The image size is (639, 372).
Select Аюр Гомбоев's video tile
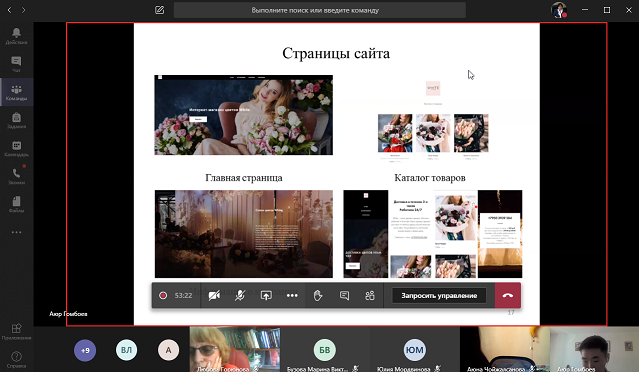click(x=594, y=349)
